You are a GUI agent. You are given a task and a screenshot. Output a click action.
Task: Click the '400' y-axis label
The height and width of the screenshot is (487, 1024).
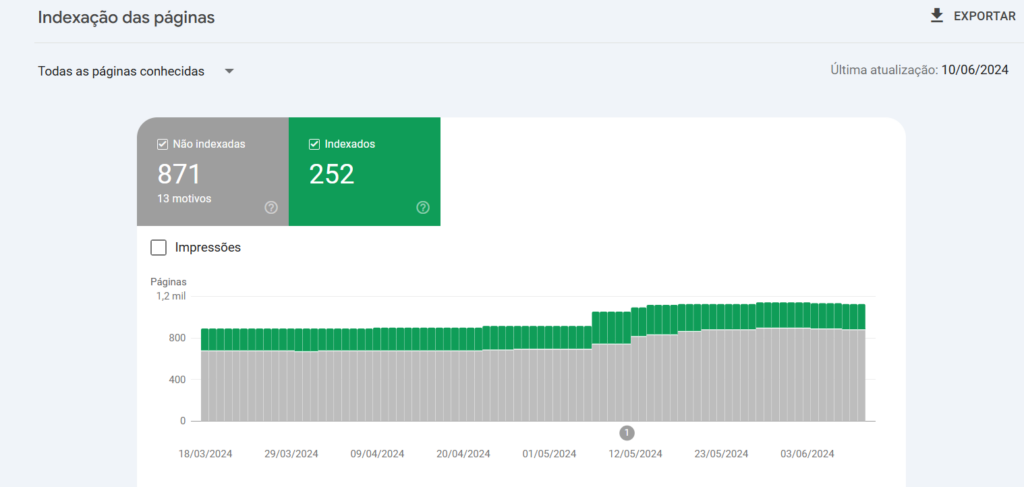tap(178, 379)
